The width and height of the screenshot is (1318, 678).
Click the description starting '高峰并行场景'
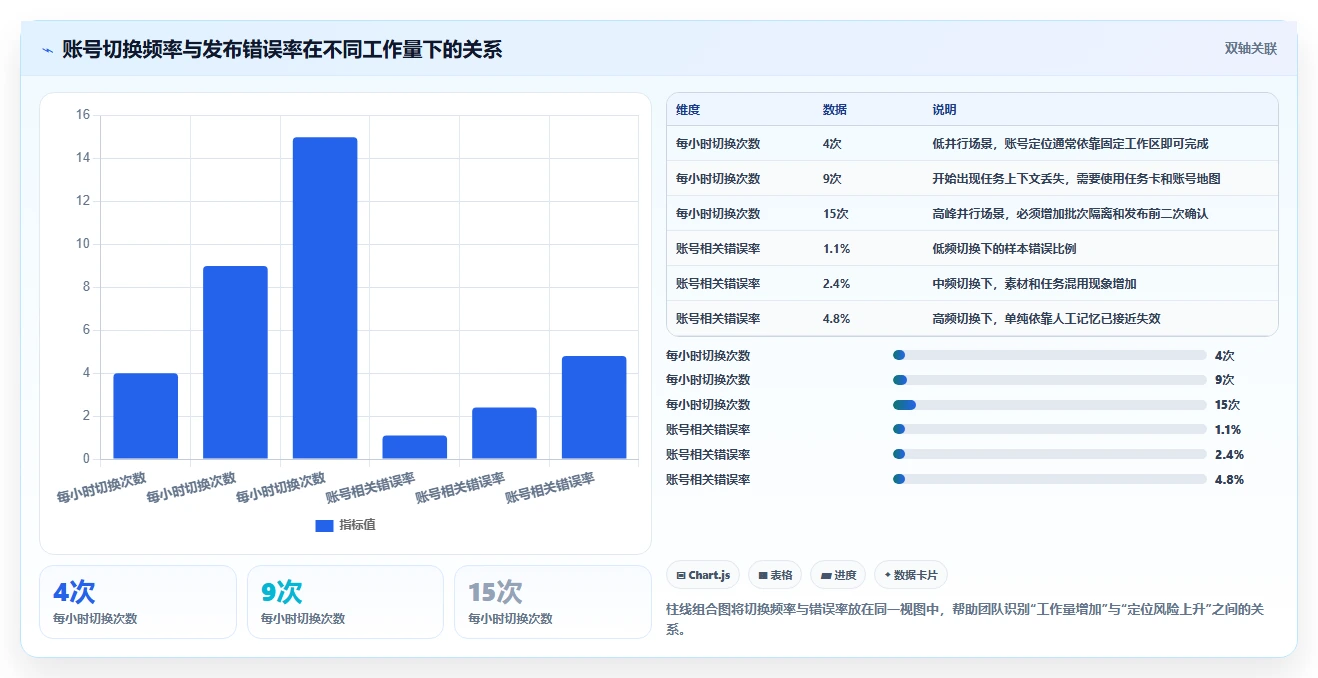[1070, 214]
